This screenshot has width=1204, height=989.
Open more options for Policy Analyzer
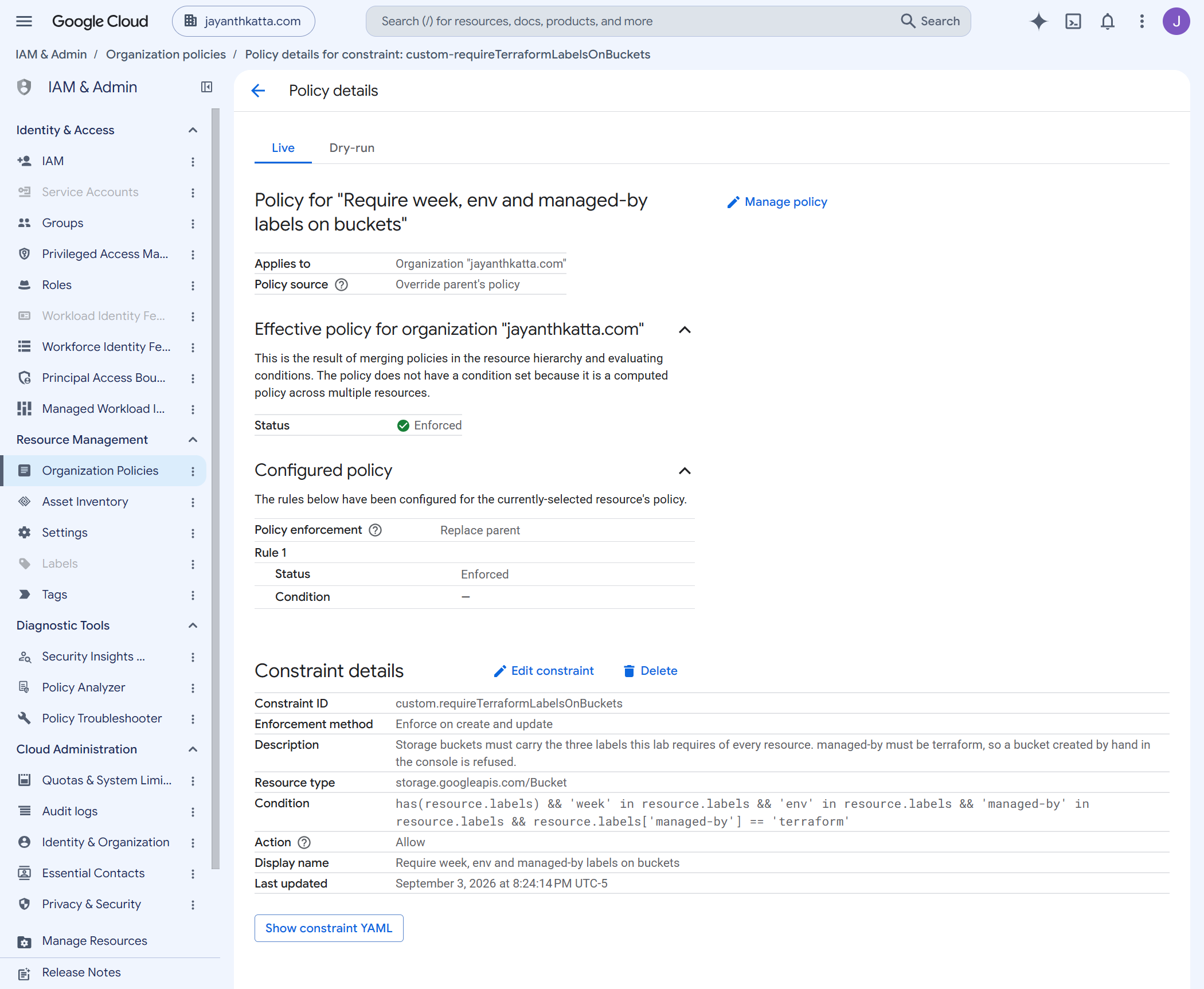(193, 688)
